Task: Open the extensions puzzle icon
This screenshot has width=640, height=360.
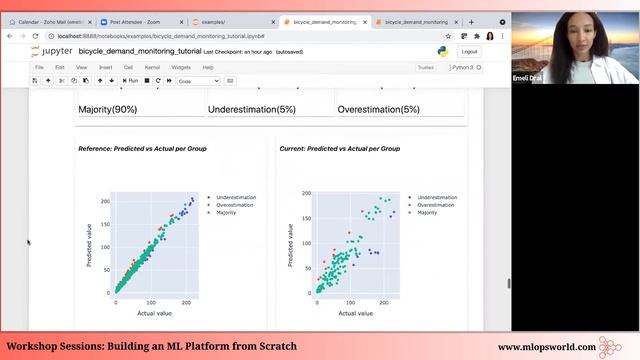Action: [x=477, y=36]
